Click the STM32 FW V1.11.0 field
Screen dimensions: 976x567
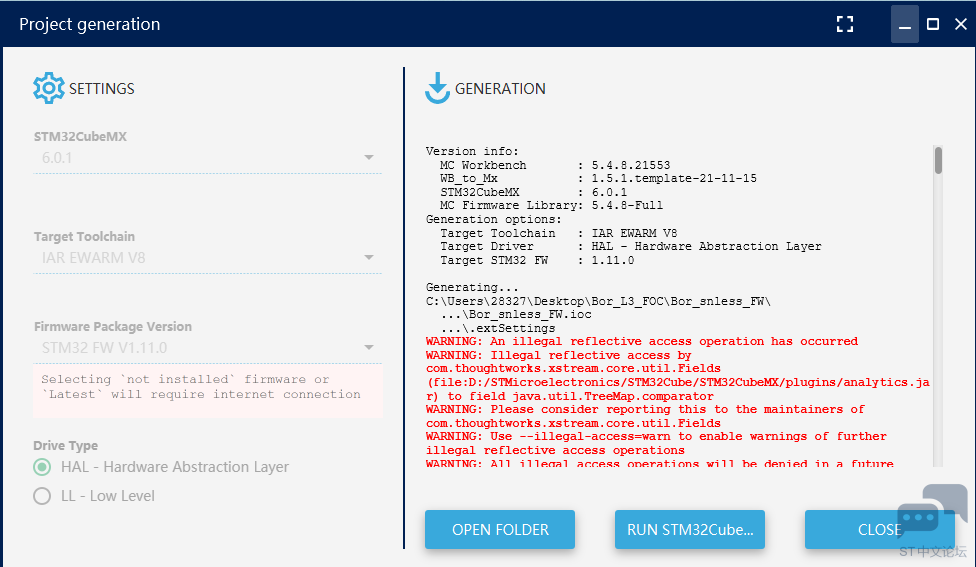click(207, 348)
